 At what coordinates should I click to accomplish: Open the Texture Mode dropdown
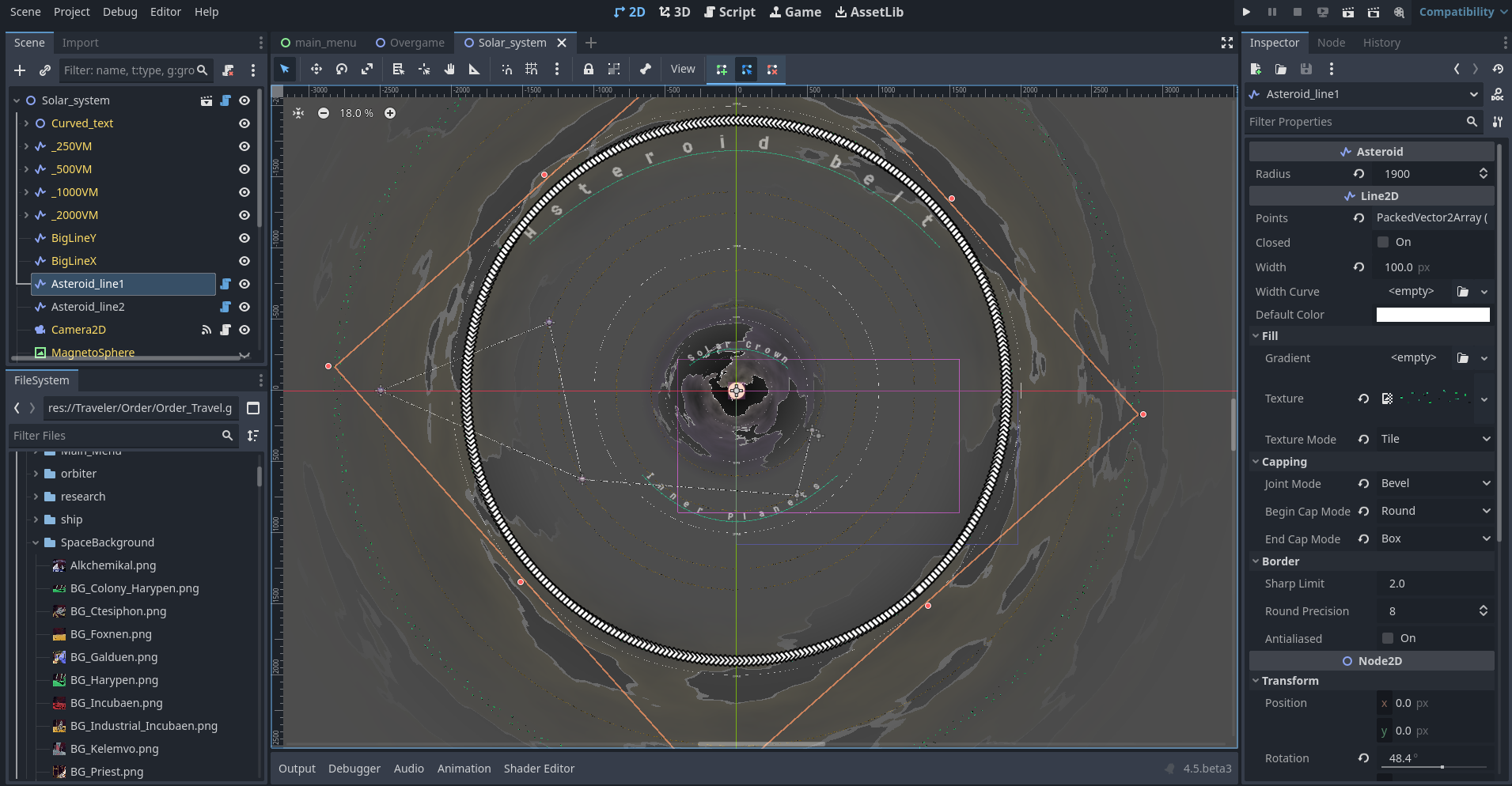pyautogui.click(x=1434, y=439)
